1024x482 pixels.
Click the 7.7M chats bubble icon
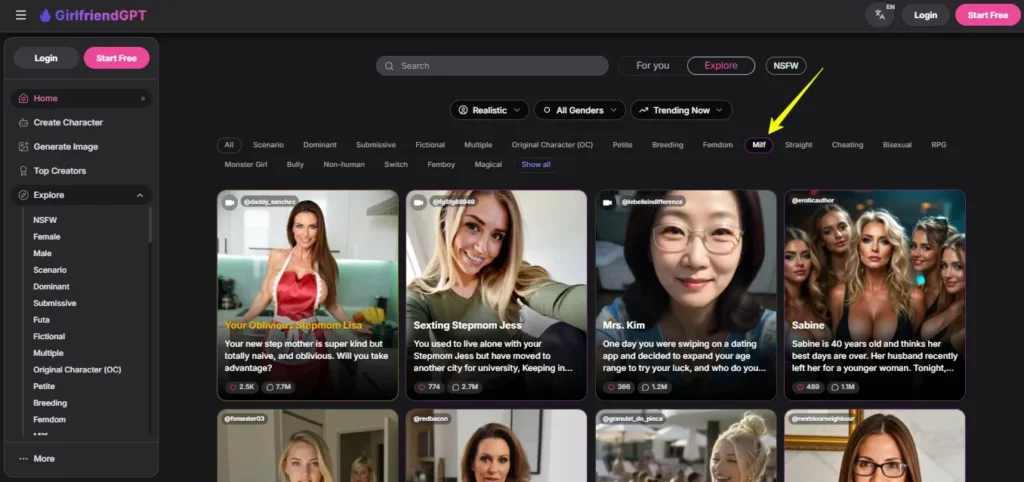coord(270,387)
